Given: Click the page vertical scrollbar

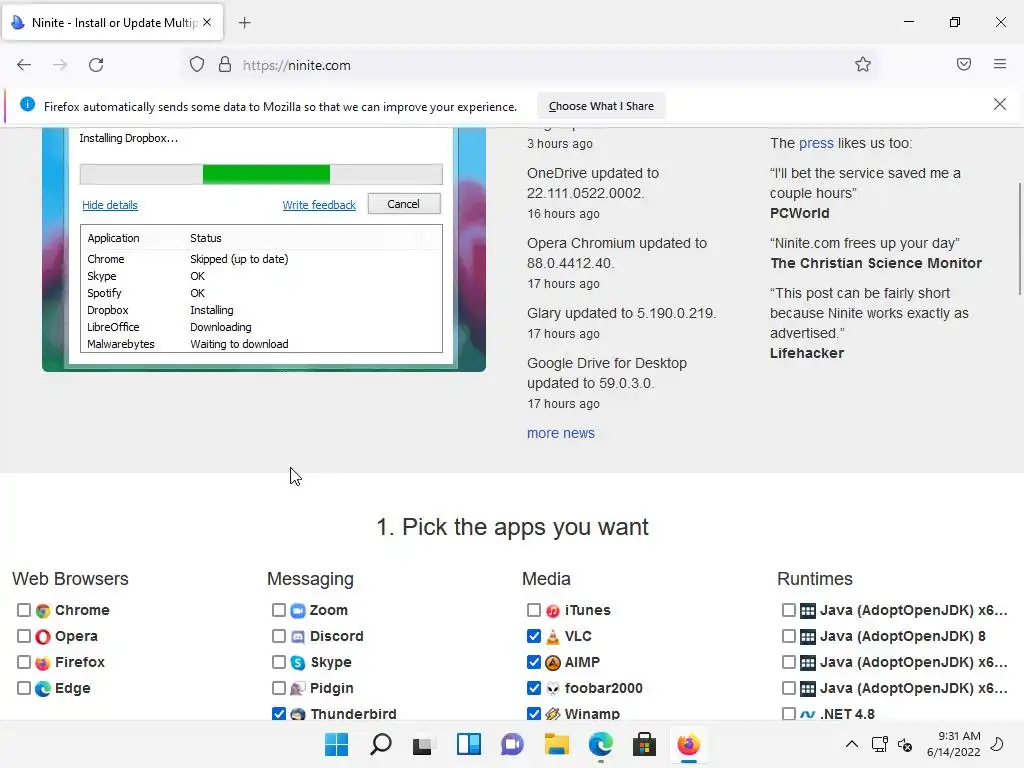Looking at the screenshot, I should 1019,239.
